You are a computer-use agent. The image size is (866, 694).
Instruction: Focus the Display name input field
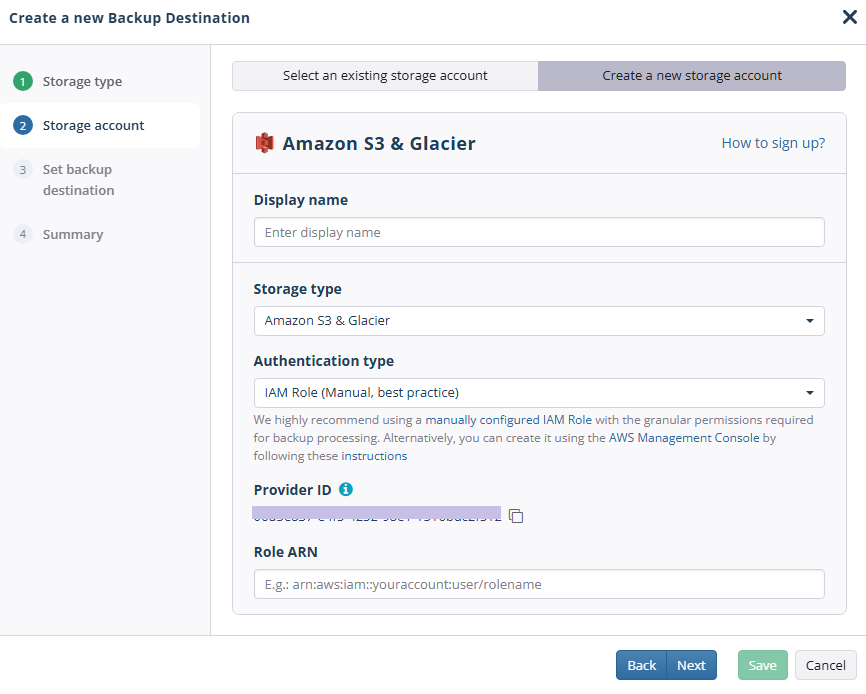pyautogui.click(x=539, y=232)
